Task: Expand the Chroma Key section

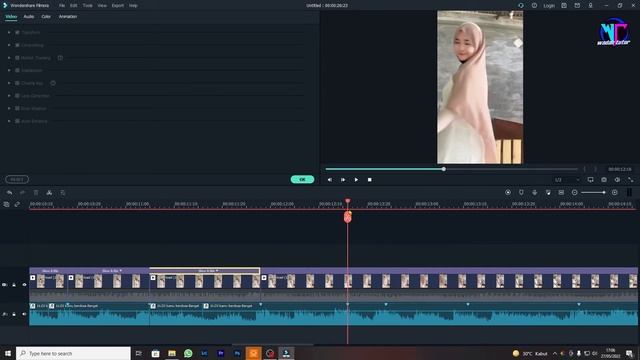Action: coord(9,83)
